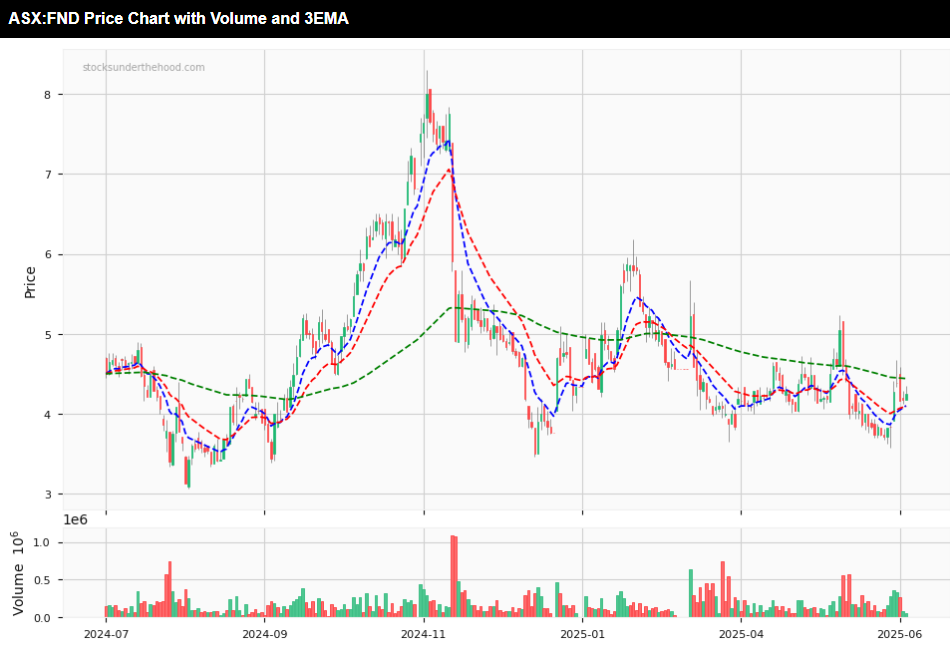Viewport: 950px width, 649px height.
Task: Select the 2025-01 date tick label
Action: pyautogui.click(x=582, y=634)
